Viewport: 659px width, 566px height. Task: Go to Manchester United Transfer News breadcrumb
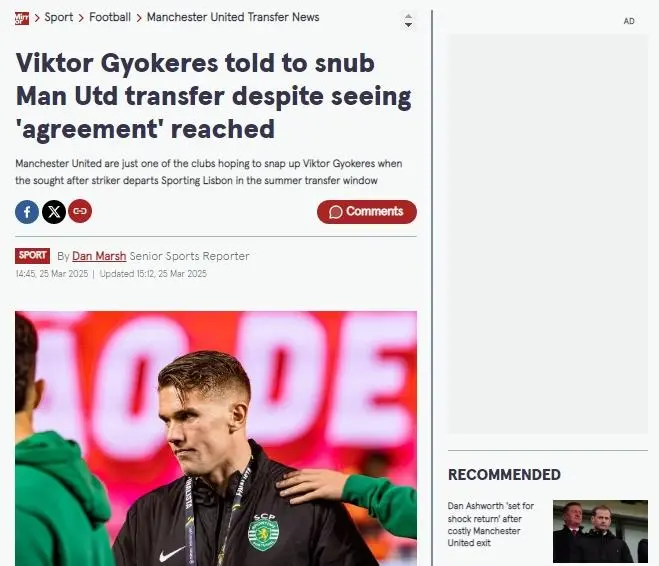[x=233, y=17]
